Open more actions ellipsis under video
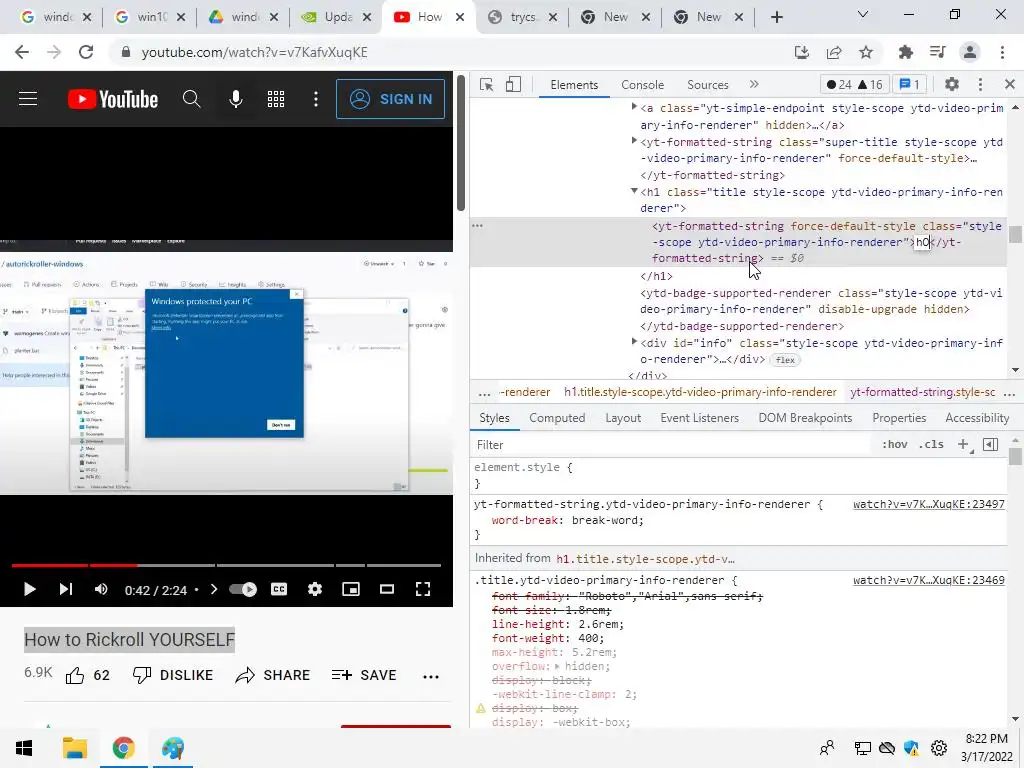1024x768 pixels. point(431,677)
